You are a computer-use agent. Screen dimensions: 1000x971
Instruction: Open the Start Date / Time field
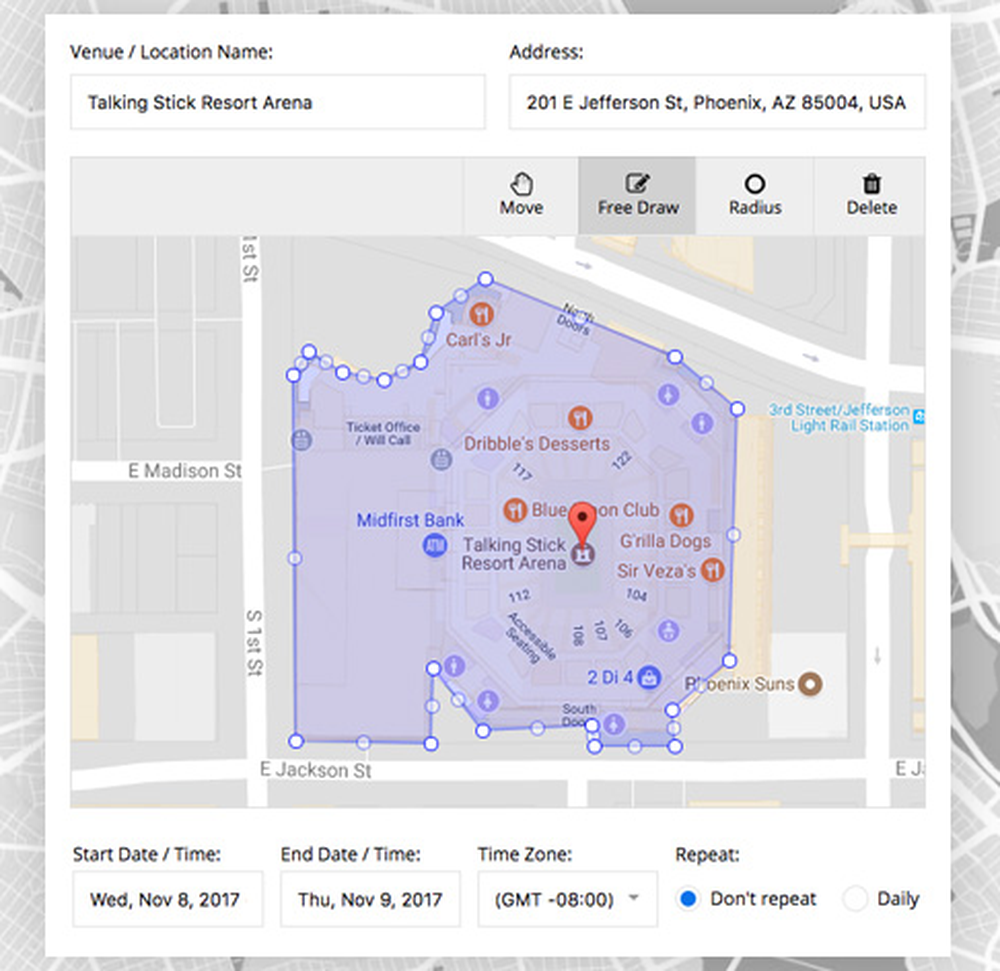pos(167,899)
